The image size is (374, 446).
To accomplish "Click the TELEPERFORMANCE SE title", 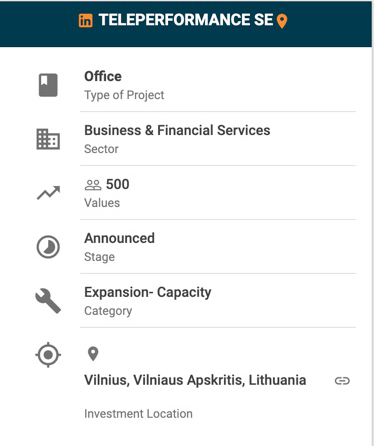I will pos(186,20).
